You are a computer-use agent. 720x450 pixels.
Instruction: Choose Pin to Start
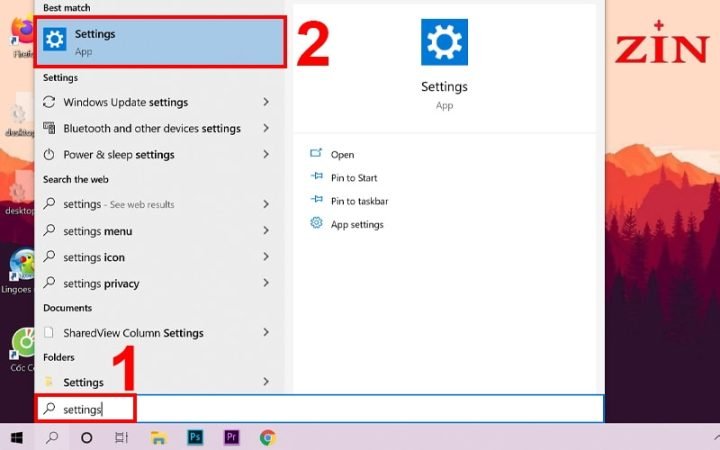[354, 178]
